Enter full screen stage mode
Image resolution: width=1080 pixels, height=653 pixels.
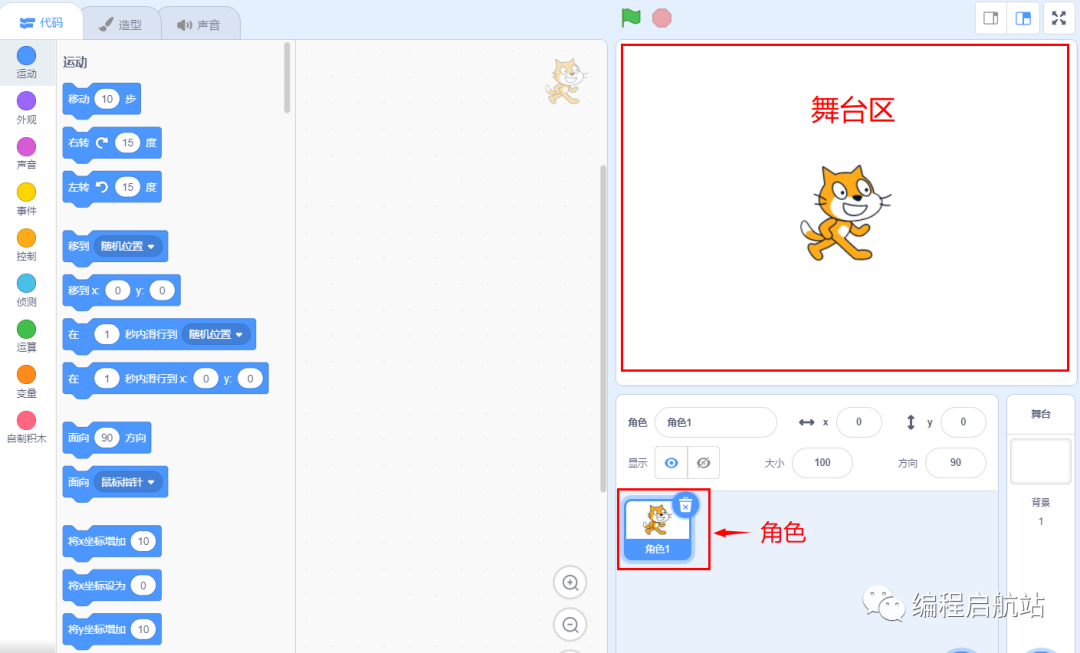click(1059, 19)
